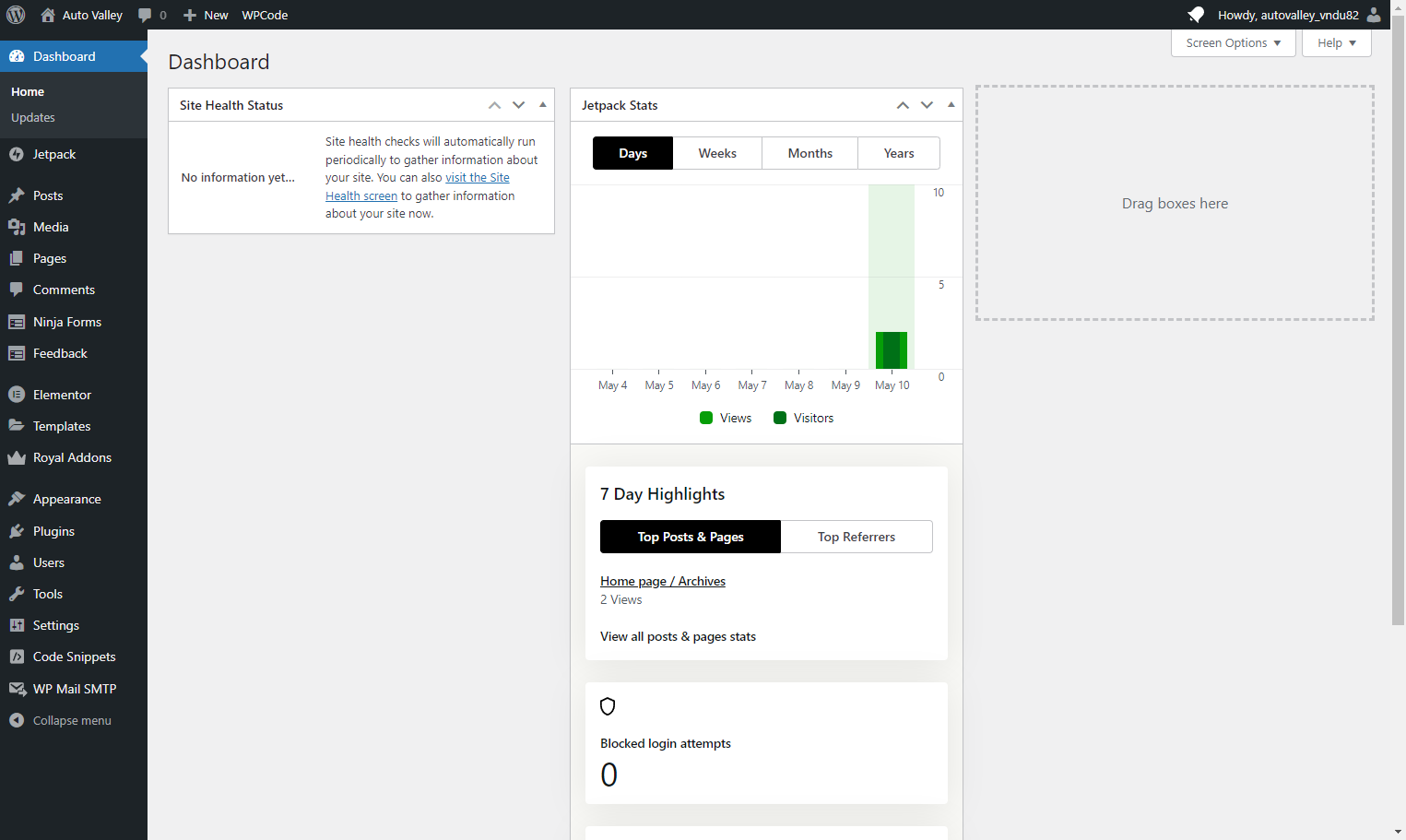Image resolution: width=1406 pixels, height=840 pixels.
Task: Open Settings menu in sidebar
Action: (x=74, y=625)
